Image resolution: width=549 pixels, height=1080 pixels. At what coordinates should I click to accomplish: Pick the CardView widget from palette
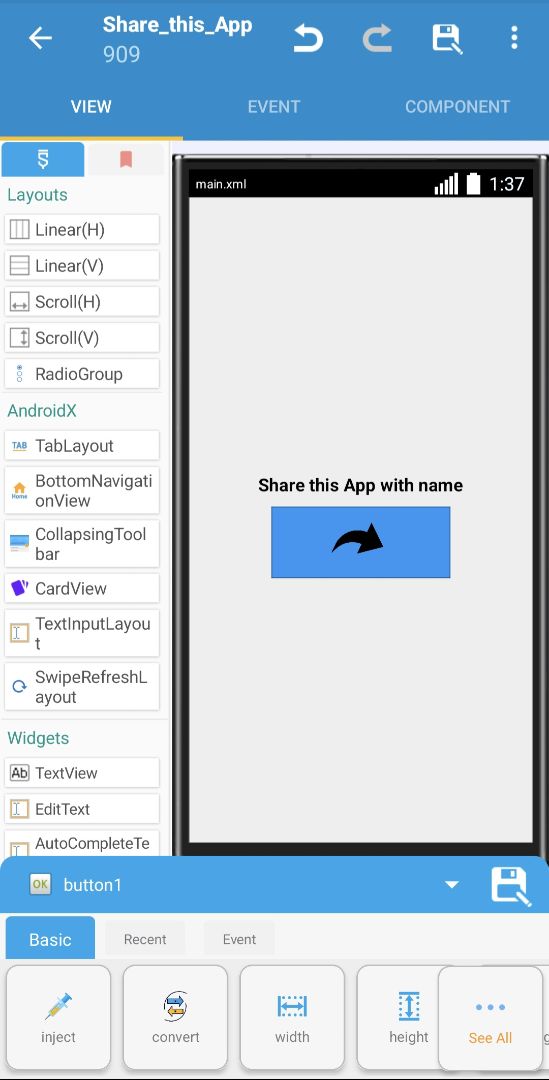coord(82,588)
